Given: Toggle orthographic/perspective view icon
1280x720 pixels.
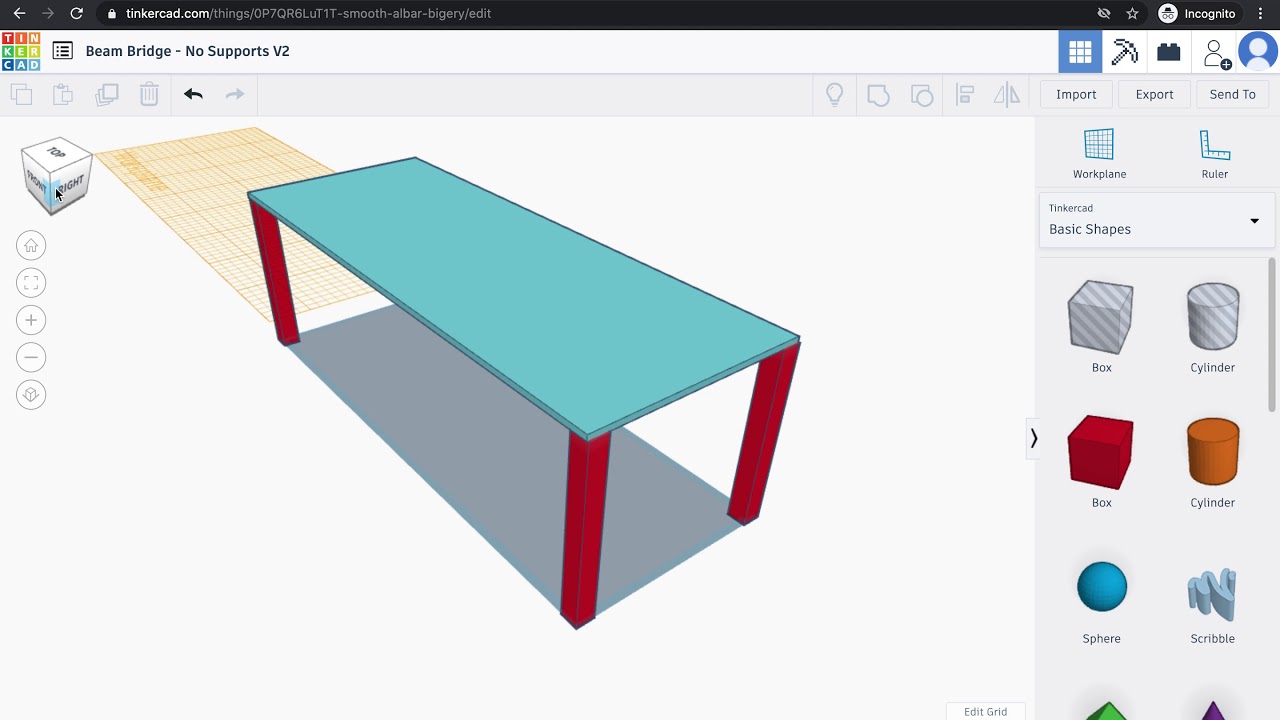Looking at the screenshot, I should click(31, 395).
